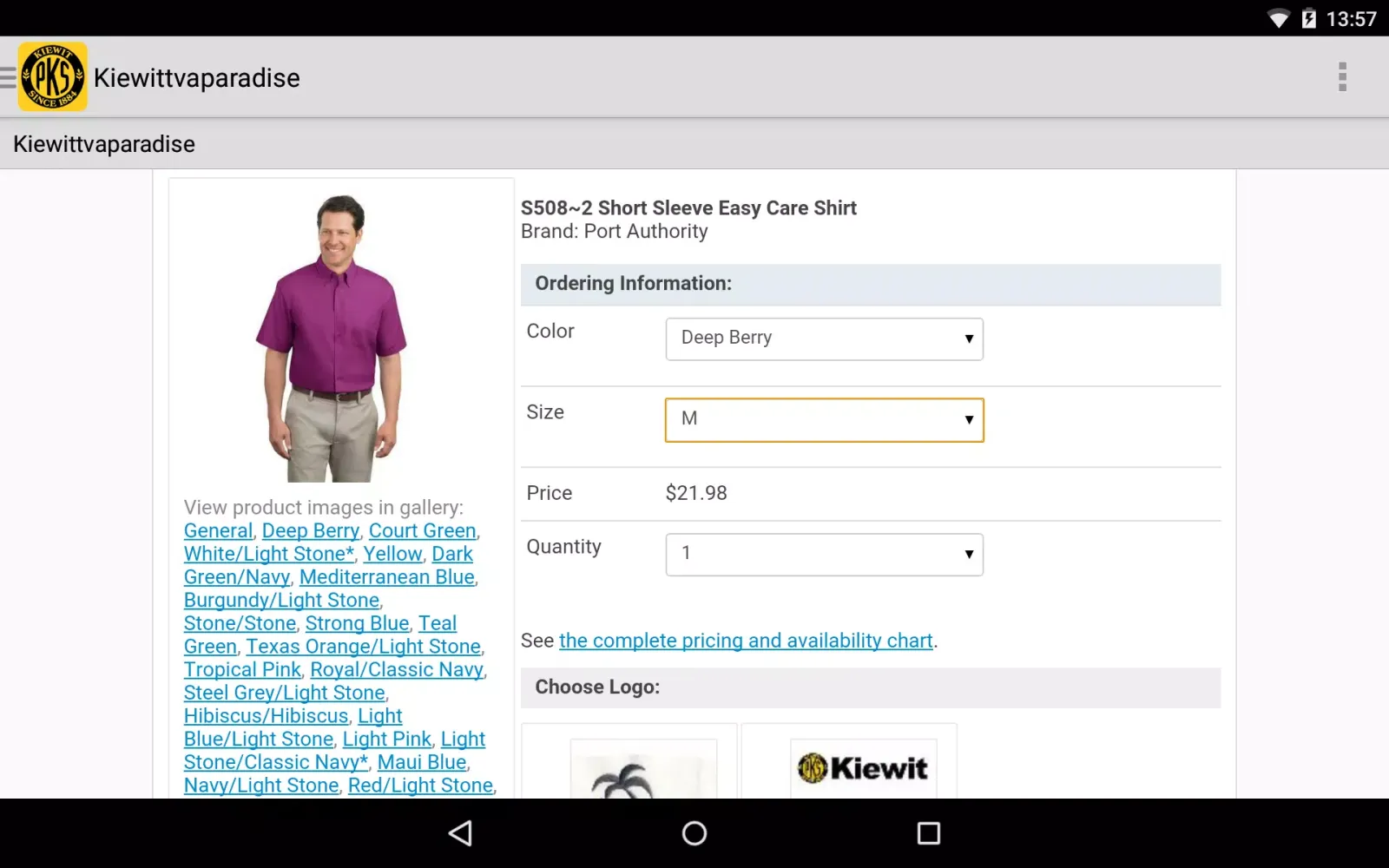The image size is (1389, 868).
Task: Click the Maui Blue color link
Action: point(422,762)
